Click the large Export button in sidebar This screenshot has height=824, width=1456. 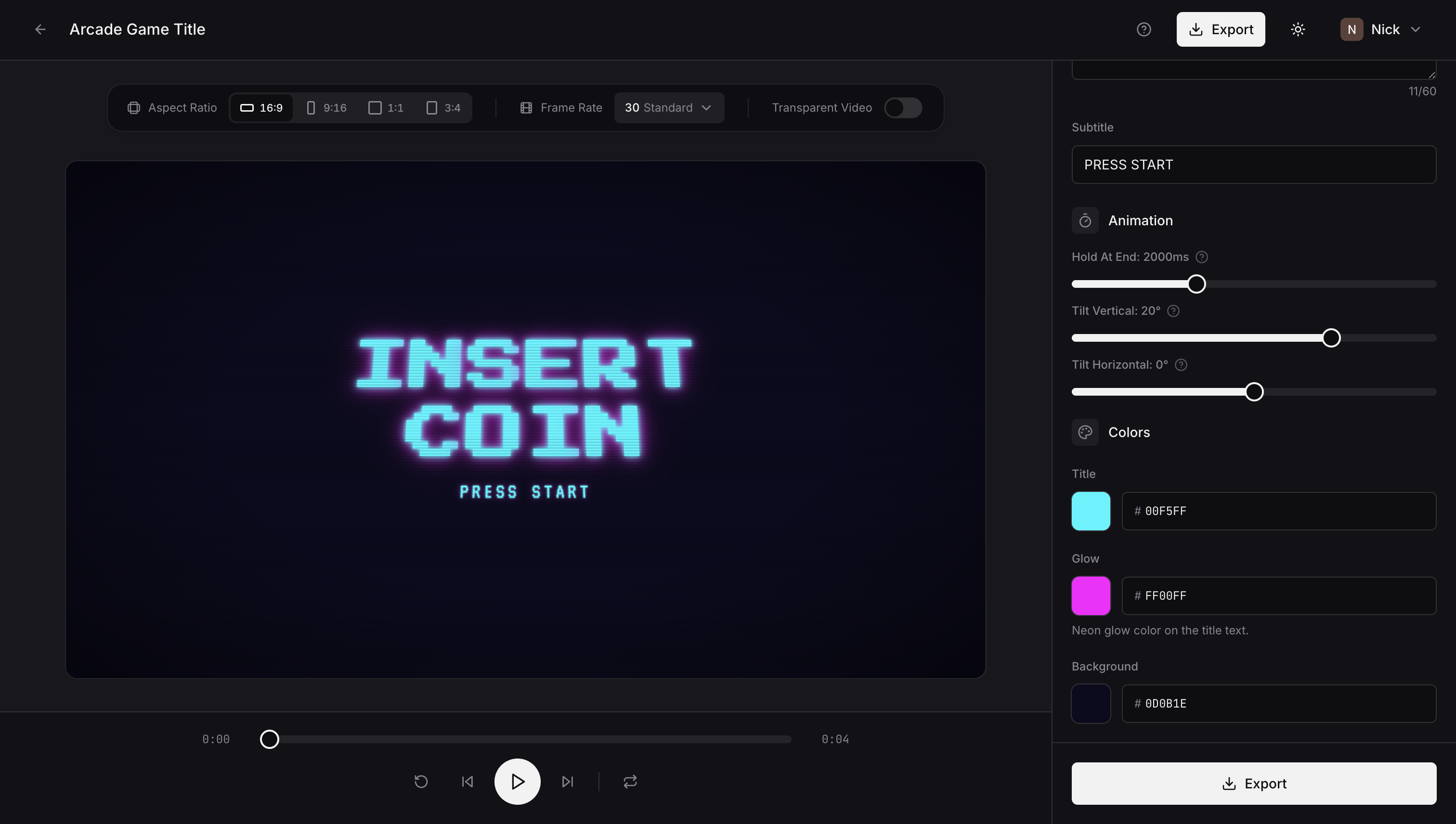pos(1254,783)
